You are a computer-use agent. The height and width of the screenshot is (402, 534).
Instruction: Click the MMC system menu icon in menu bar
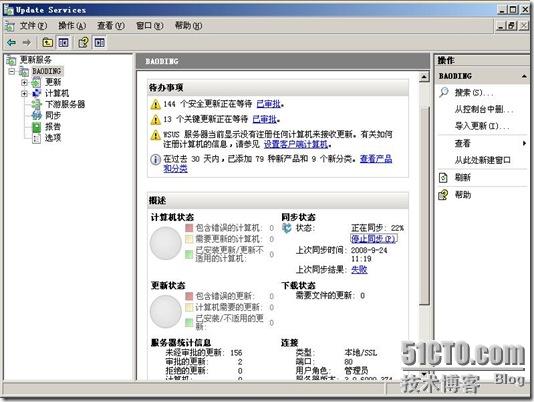(10, 26)
